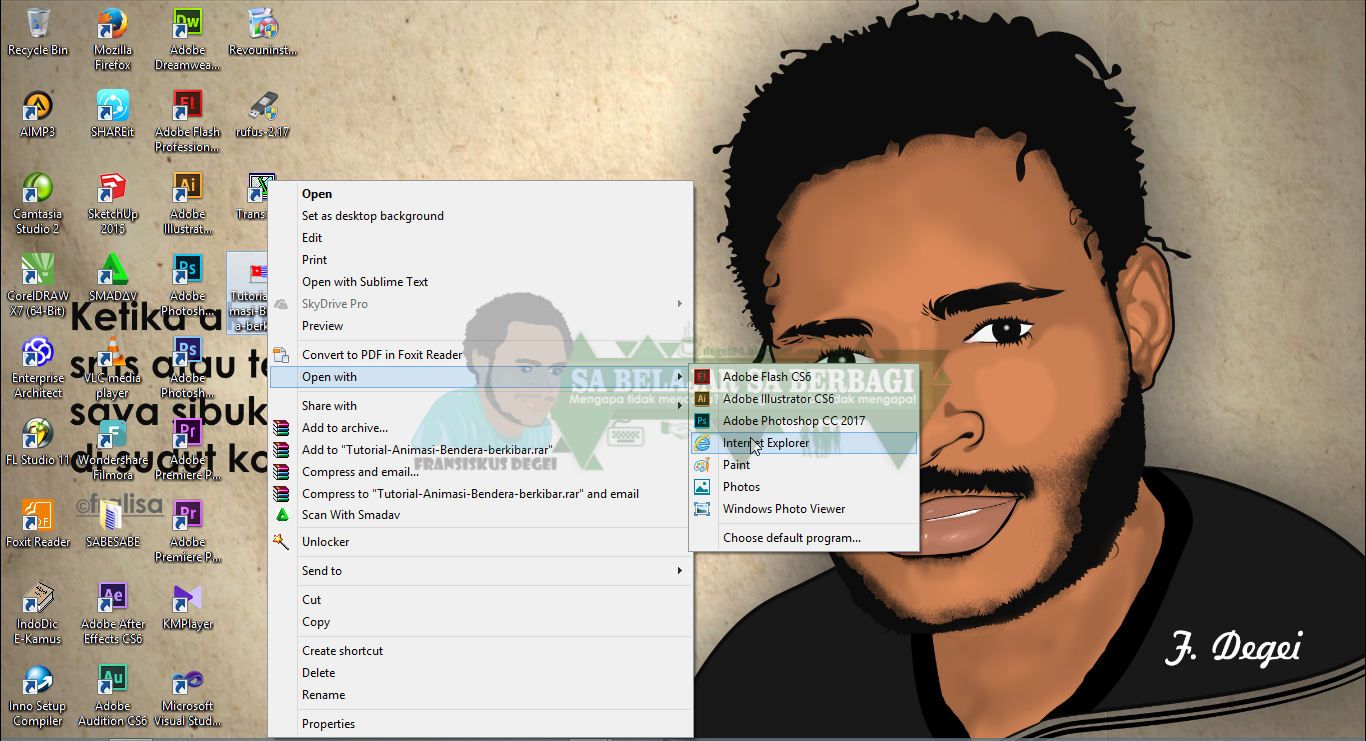Choose Unlocker from the context menu
Image resolution: width=1366 pixels, height=741 pixels.
(x=480, y=542)
